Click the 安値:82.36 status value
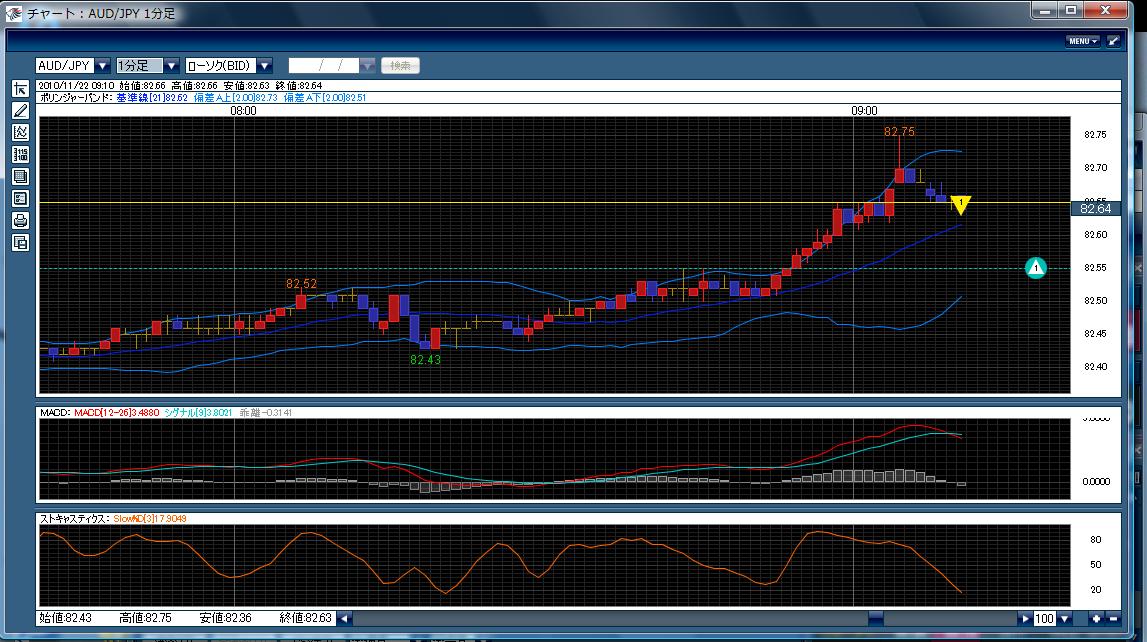Viewport: 1147px width, 642px height. point(225,618)
